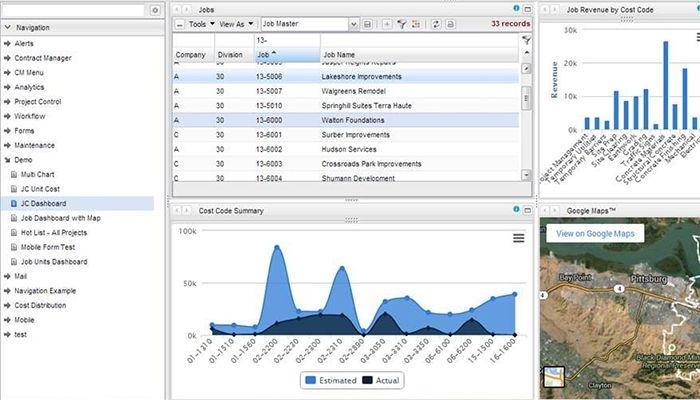Click the save view icon after Job Master
The height and width of the screenshot is (400, 700).
[x=367, y=24]
